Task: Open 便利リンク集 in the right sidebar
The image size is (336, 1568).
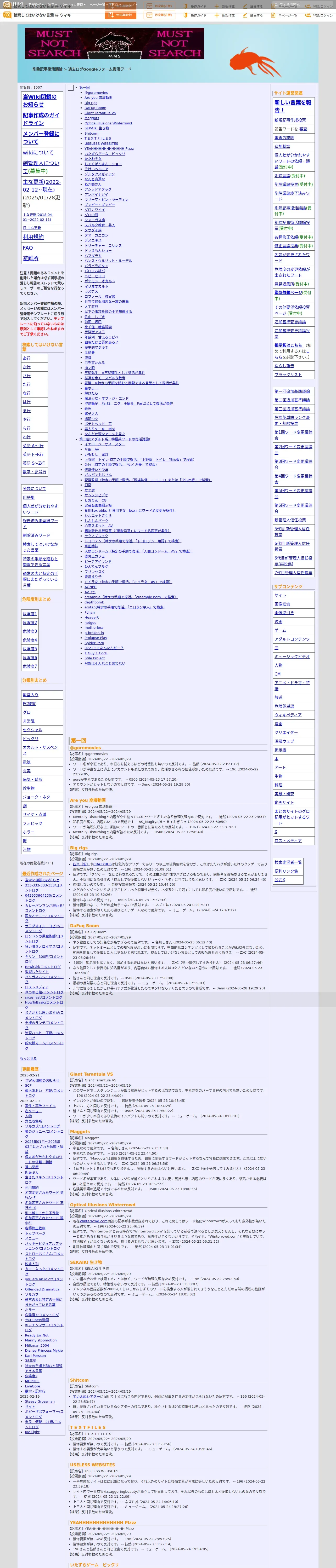Action: pyautogui.click(x=286, y=871)
